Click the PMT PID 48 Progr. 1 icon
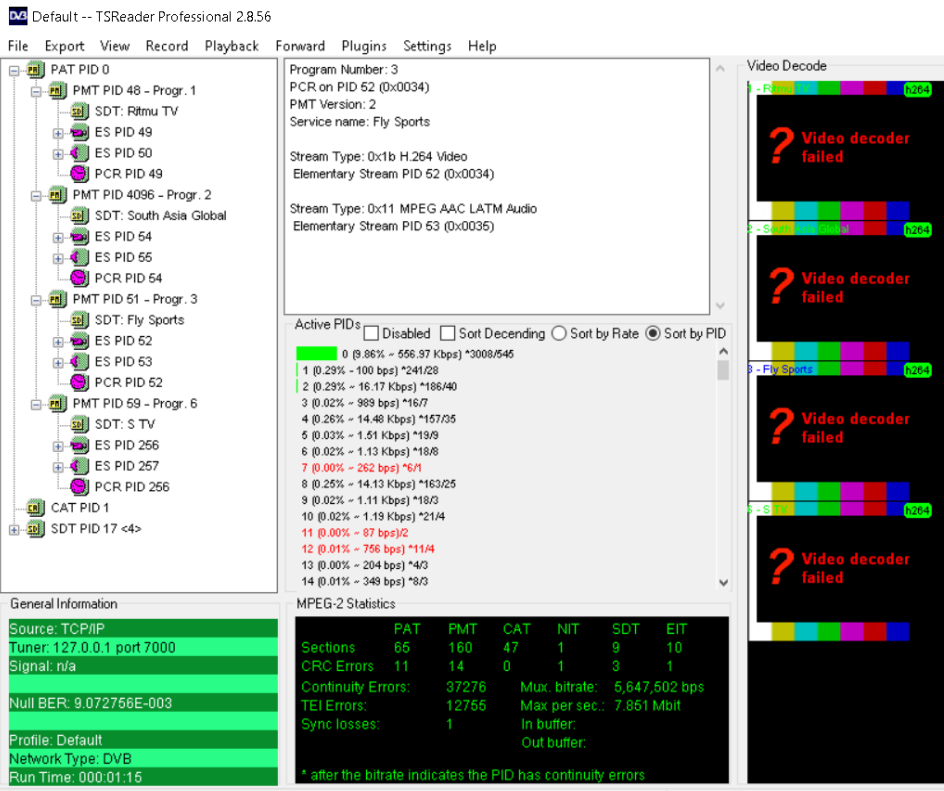This screenshot has height=791, width=944. [57, 90]
